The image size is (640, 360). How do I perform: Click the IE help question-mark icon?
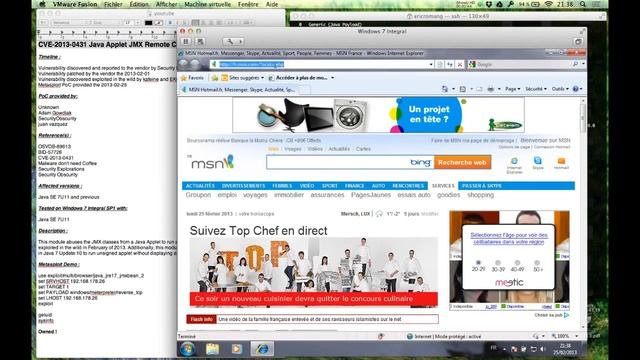pyautogui.click(x=576, y=89)
